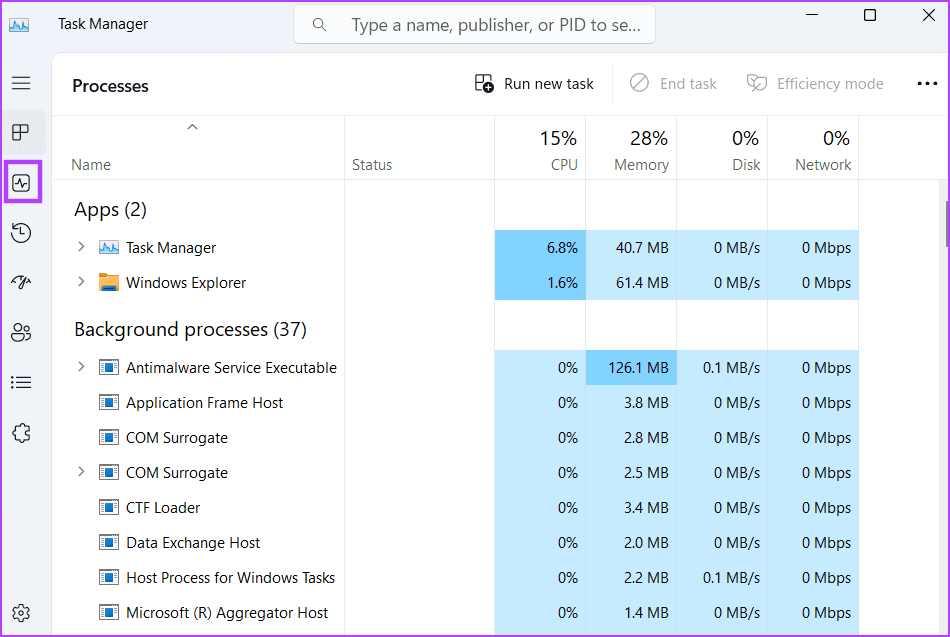Click the search magnifier icon
The width and height of the screenshot is (950, 637).
[x=319, y=25]
